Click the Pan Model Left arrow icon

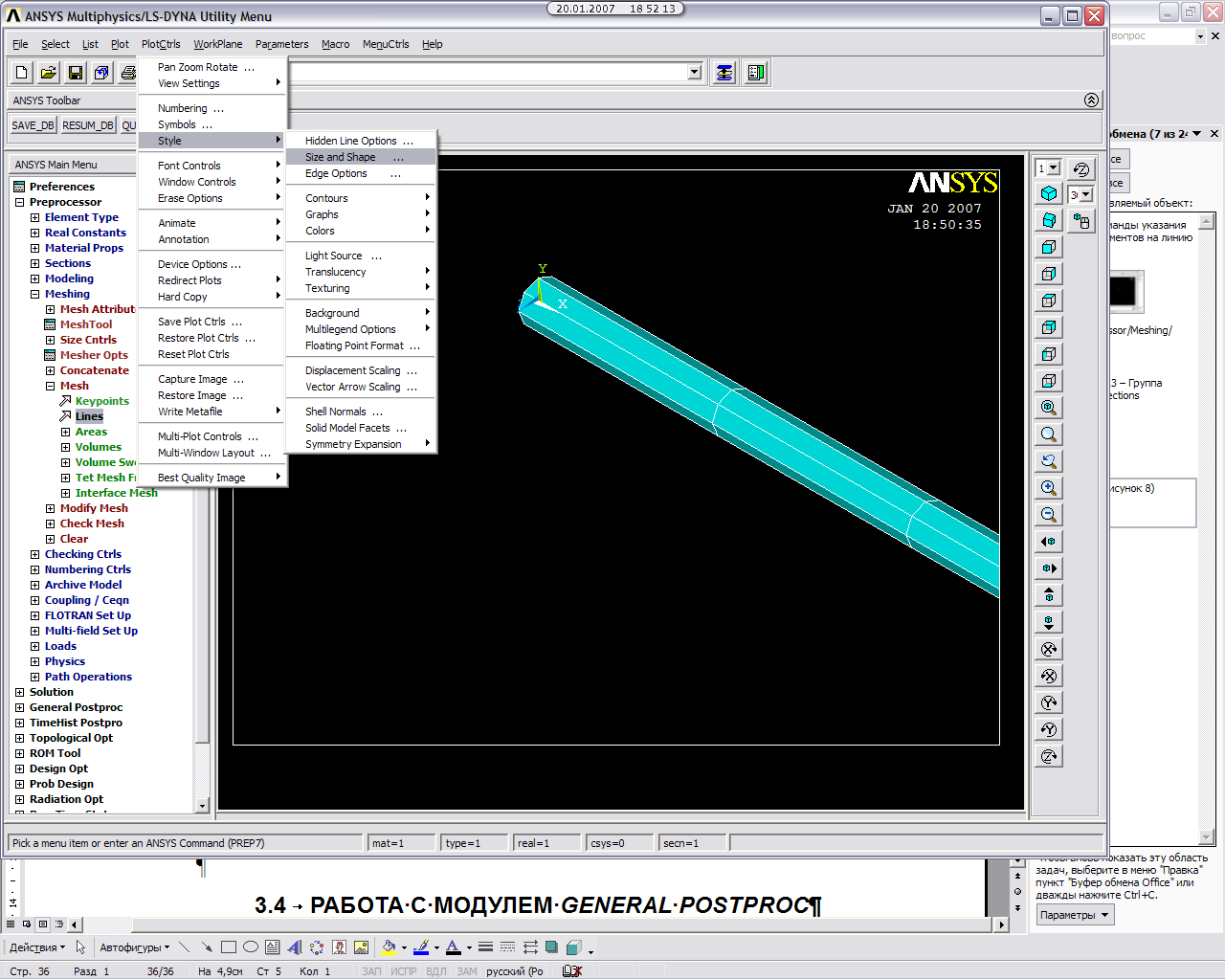point(1049,542)
